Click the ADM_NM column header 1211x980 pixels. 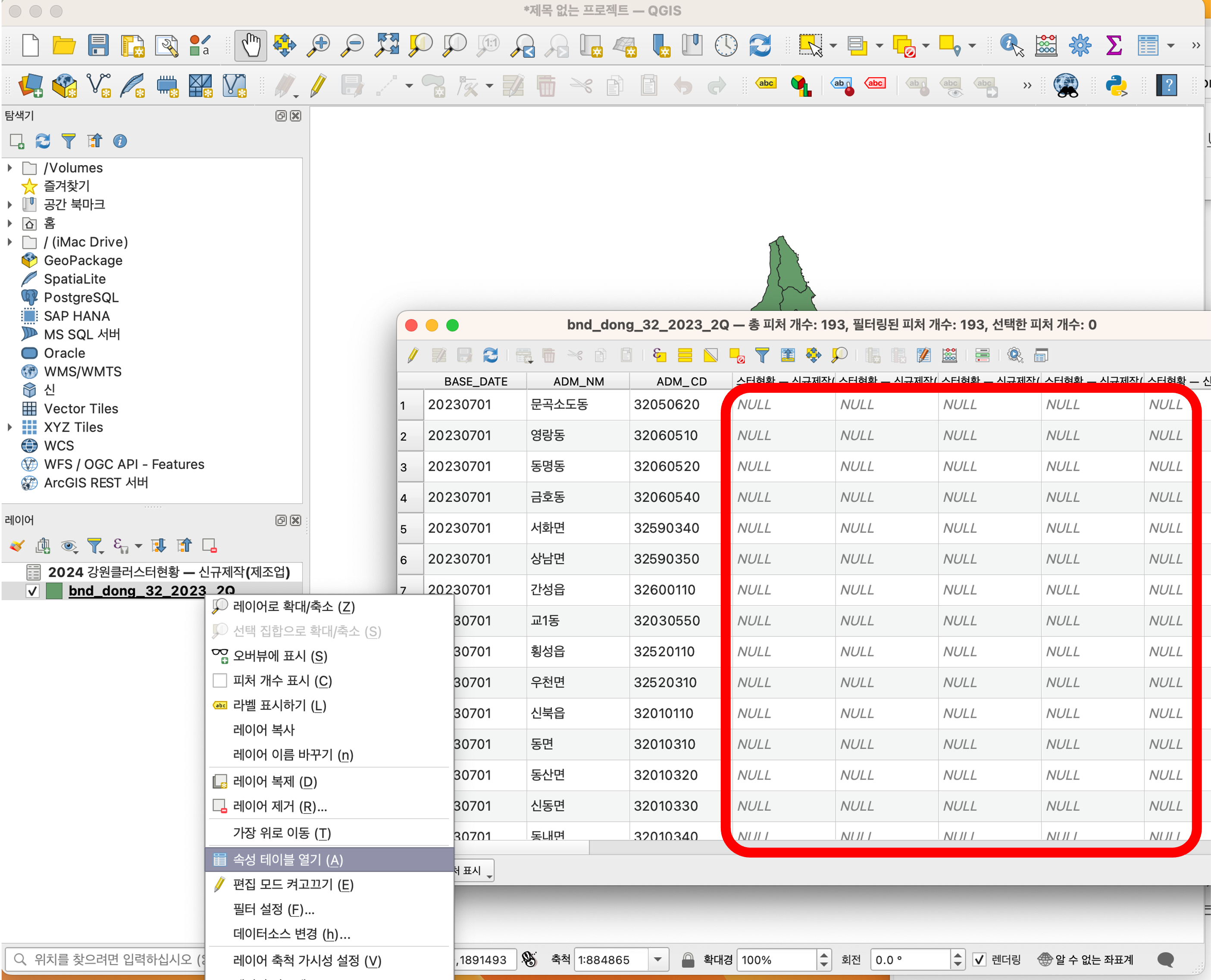(578, 381)
